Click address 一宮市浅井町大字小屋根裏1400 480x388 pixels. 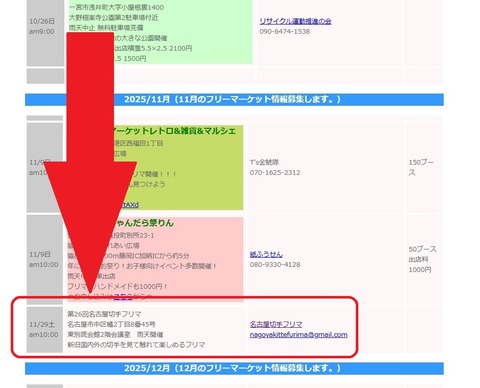pyautogui.click(x=116, y=7)
